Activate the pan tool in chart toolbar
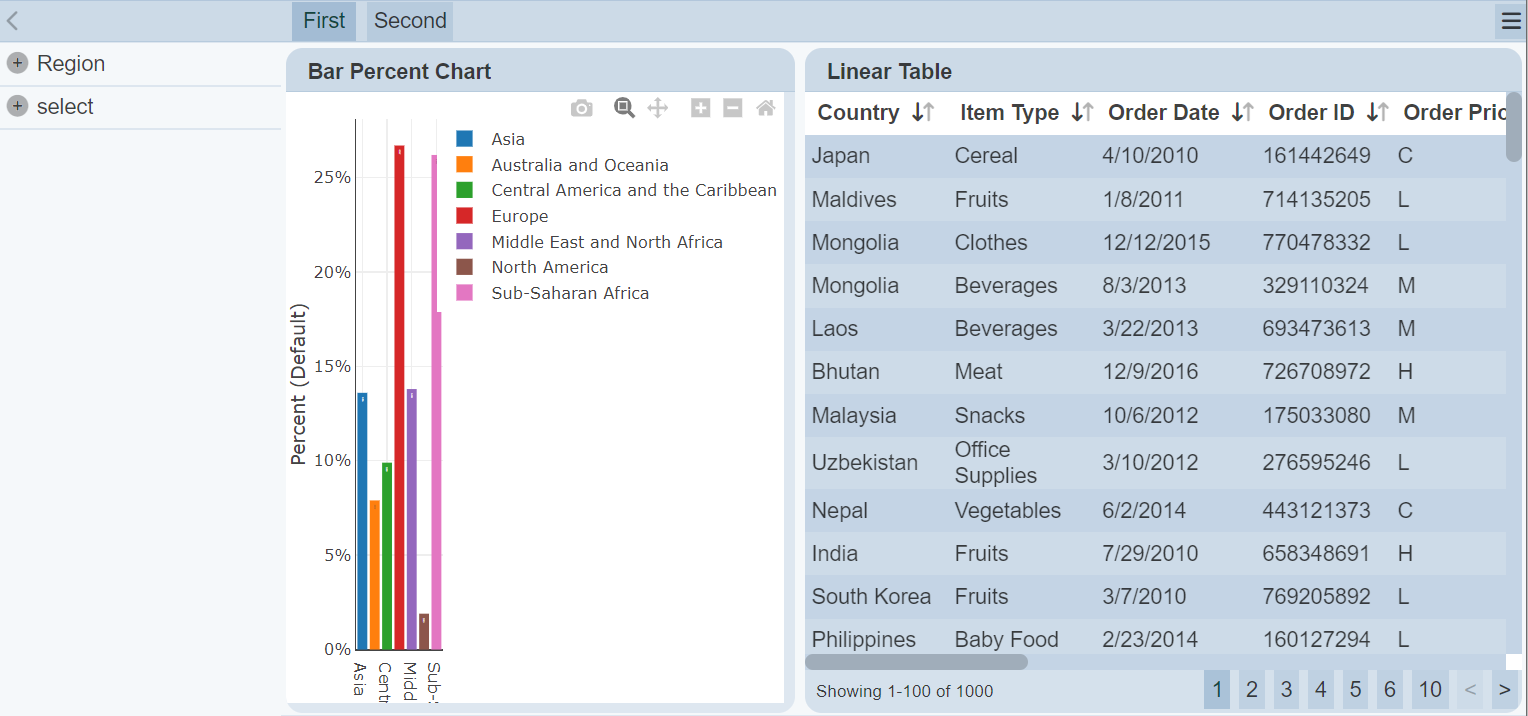The width and height of the screenshot is (1528, 716). point(657,108)
